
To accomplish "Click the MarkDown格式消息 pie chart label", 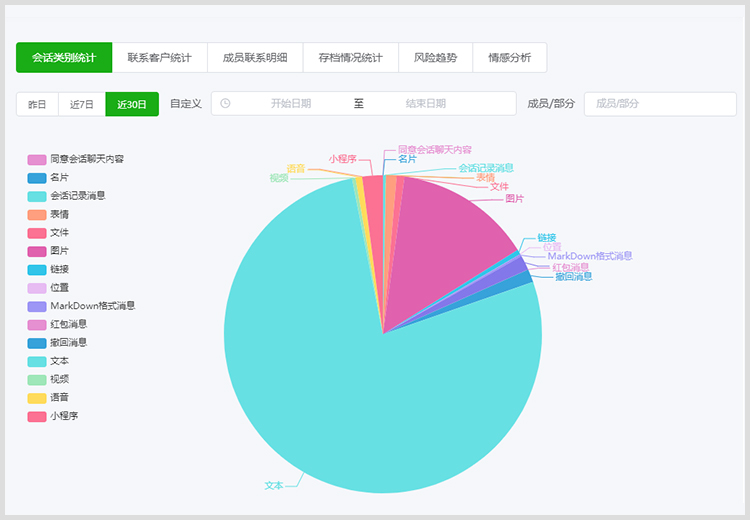I will pos(590,256).
